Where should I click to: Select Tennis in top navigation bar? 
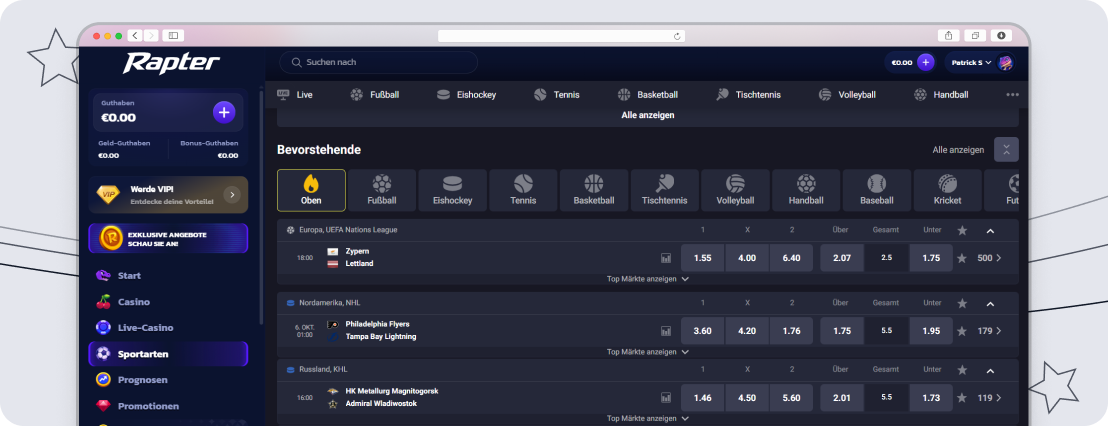click(557, 95)
